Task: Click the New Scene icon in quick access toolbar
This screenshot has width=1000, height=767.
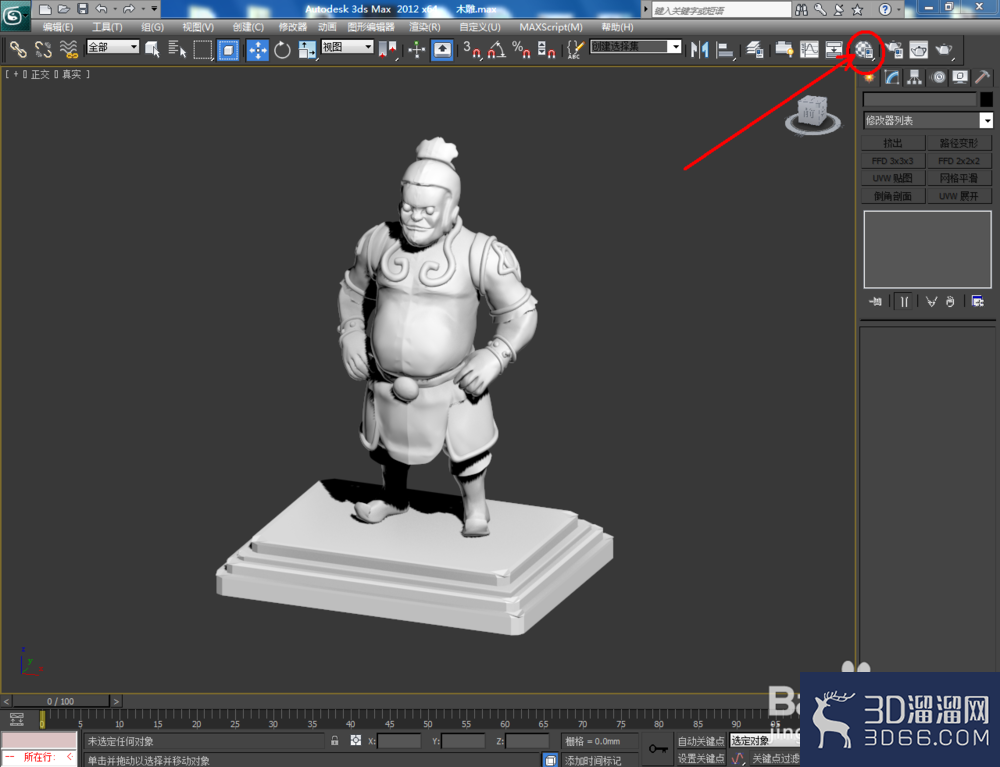Action: 45,9
